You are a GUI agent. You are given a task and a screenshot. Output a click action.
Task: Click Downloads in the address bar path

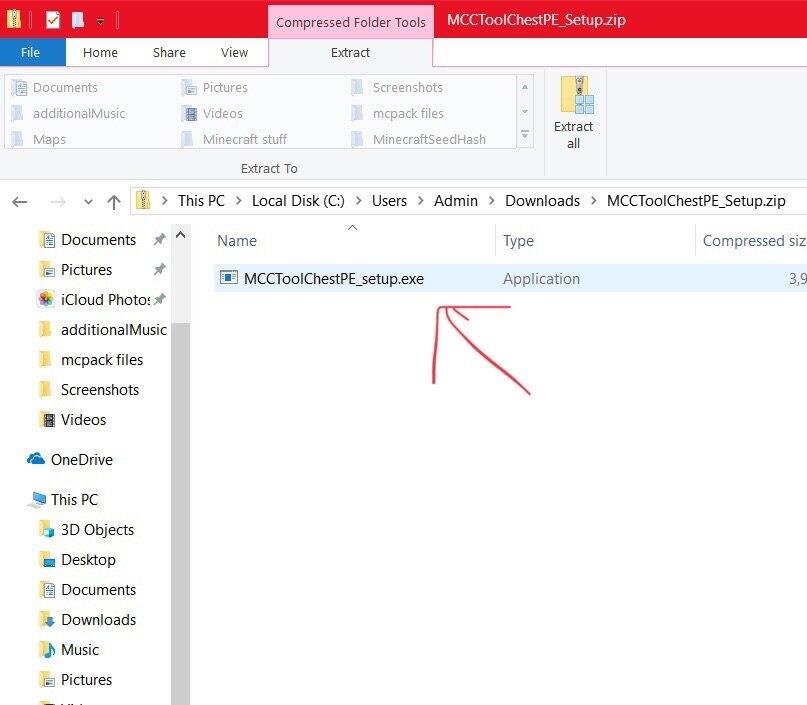[x=542, y=201]
